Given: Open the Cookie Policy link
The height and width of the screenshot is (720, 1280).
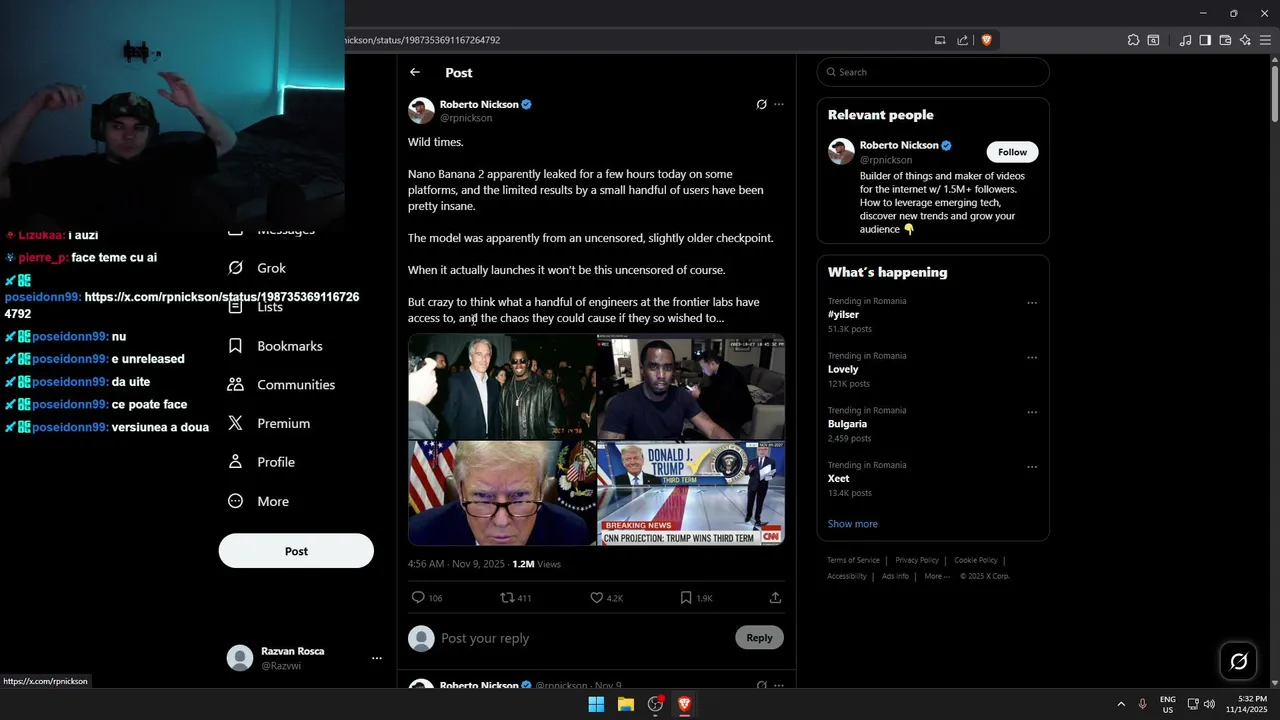Looking at the screenshot, I should click(975, 560).
